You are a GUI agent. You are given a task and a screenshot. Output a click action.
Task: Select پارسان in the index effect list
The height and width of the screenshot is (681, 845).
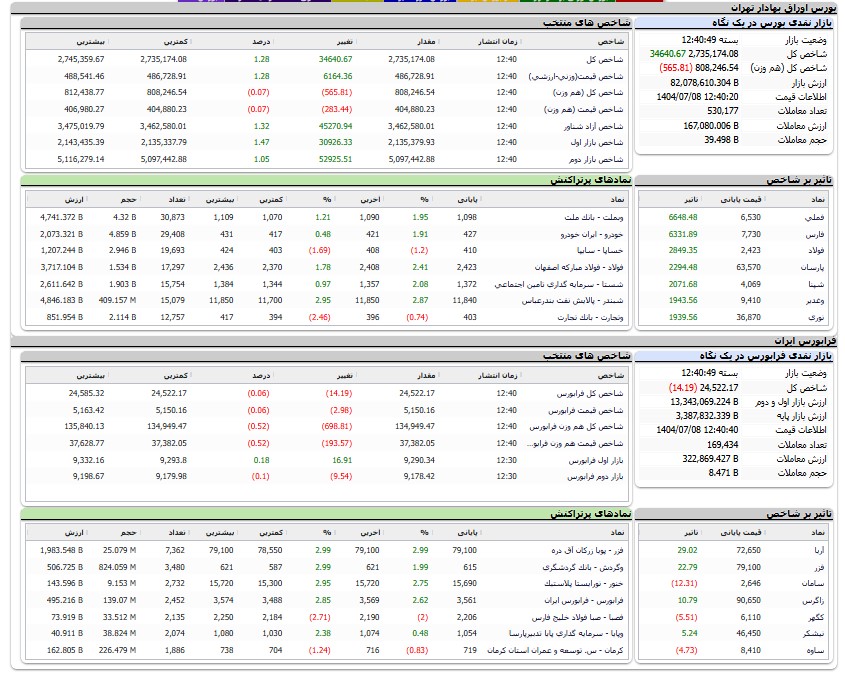point(812,267)
